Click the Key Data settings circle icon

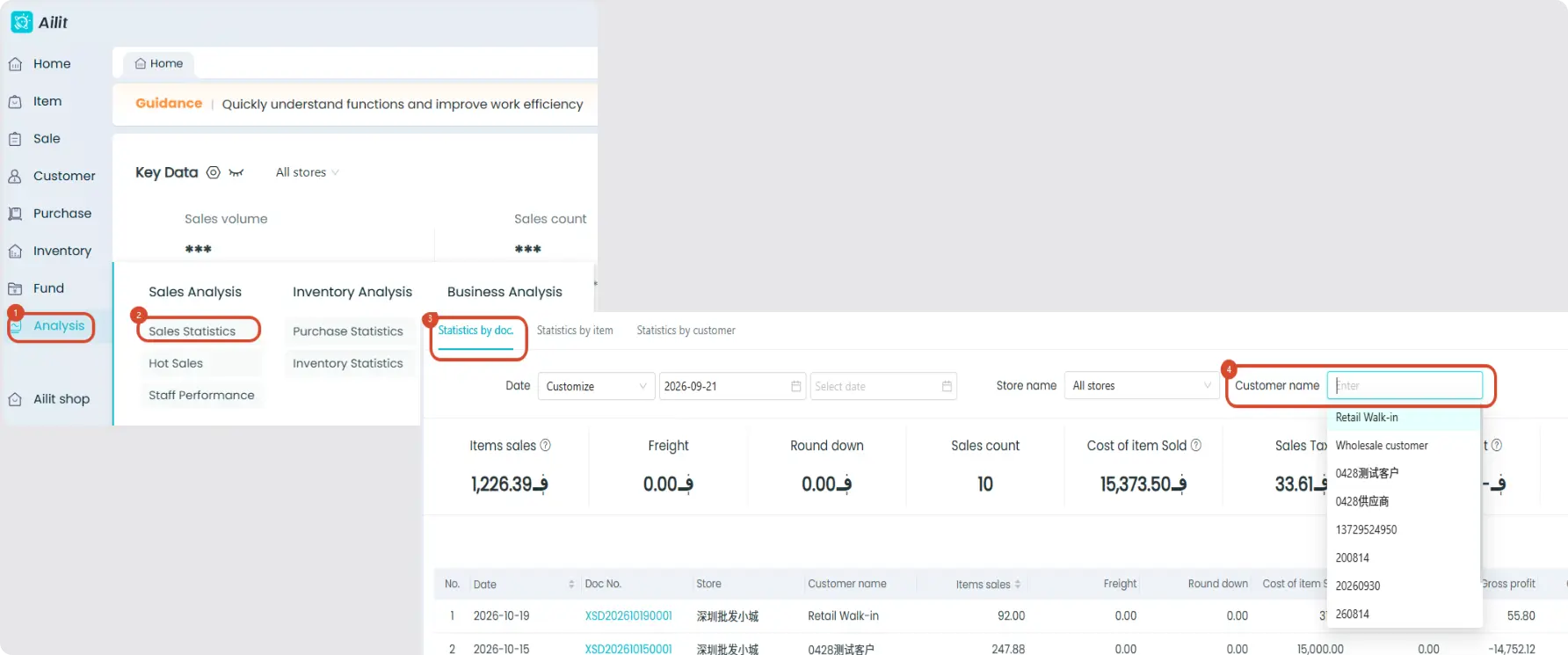point(213,172)
